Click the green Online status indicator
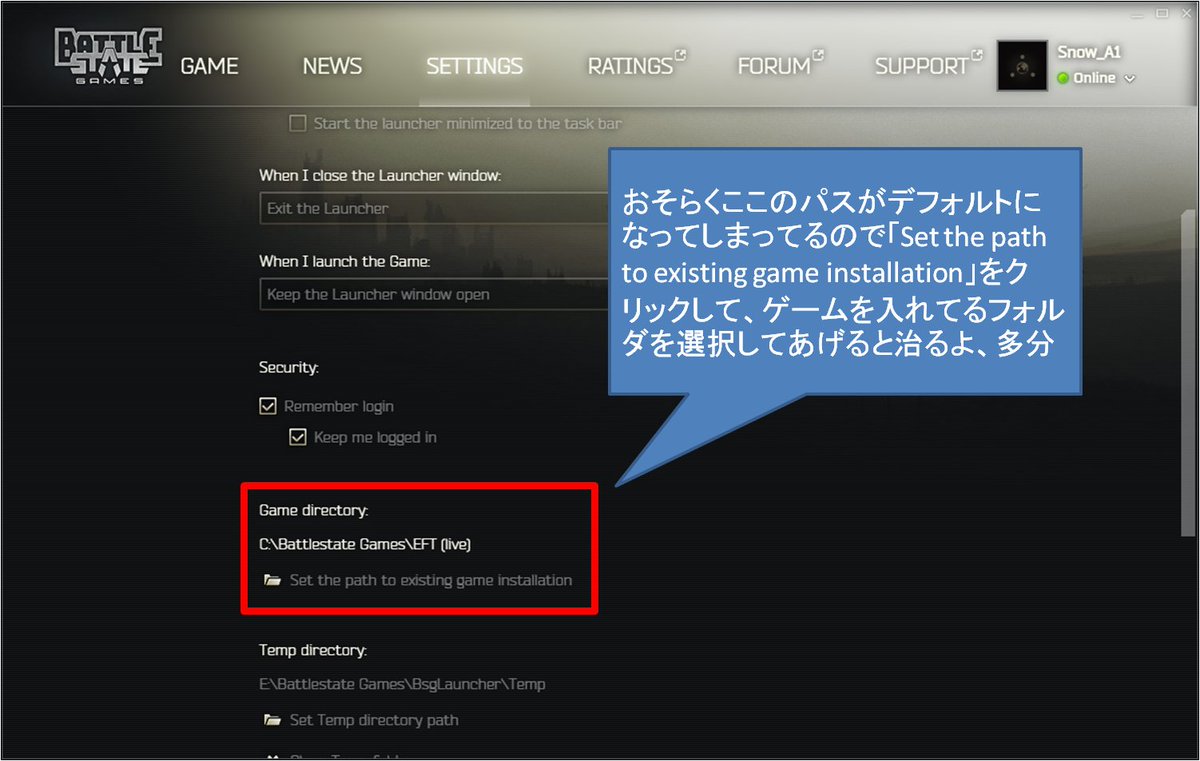The width and height of the screenshot is (1200, 761). tap(1063, 78)
